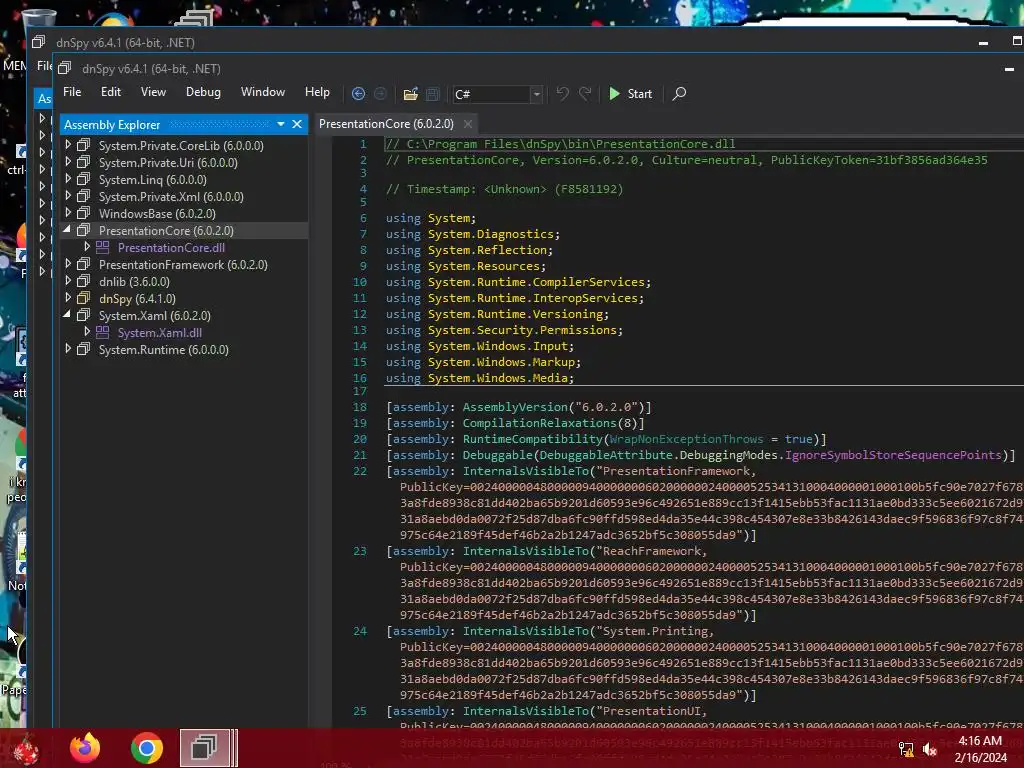
Task: Open the Debug menu
Action: click(203, 92)
